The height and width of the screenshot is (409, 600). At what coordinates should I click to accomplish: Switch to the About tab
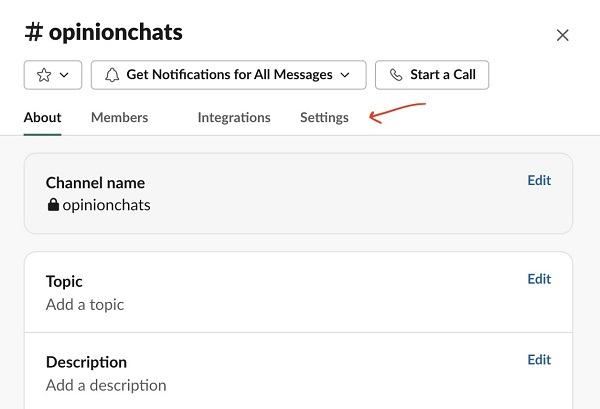click(x=43, y=118)
